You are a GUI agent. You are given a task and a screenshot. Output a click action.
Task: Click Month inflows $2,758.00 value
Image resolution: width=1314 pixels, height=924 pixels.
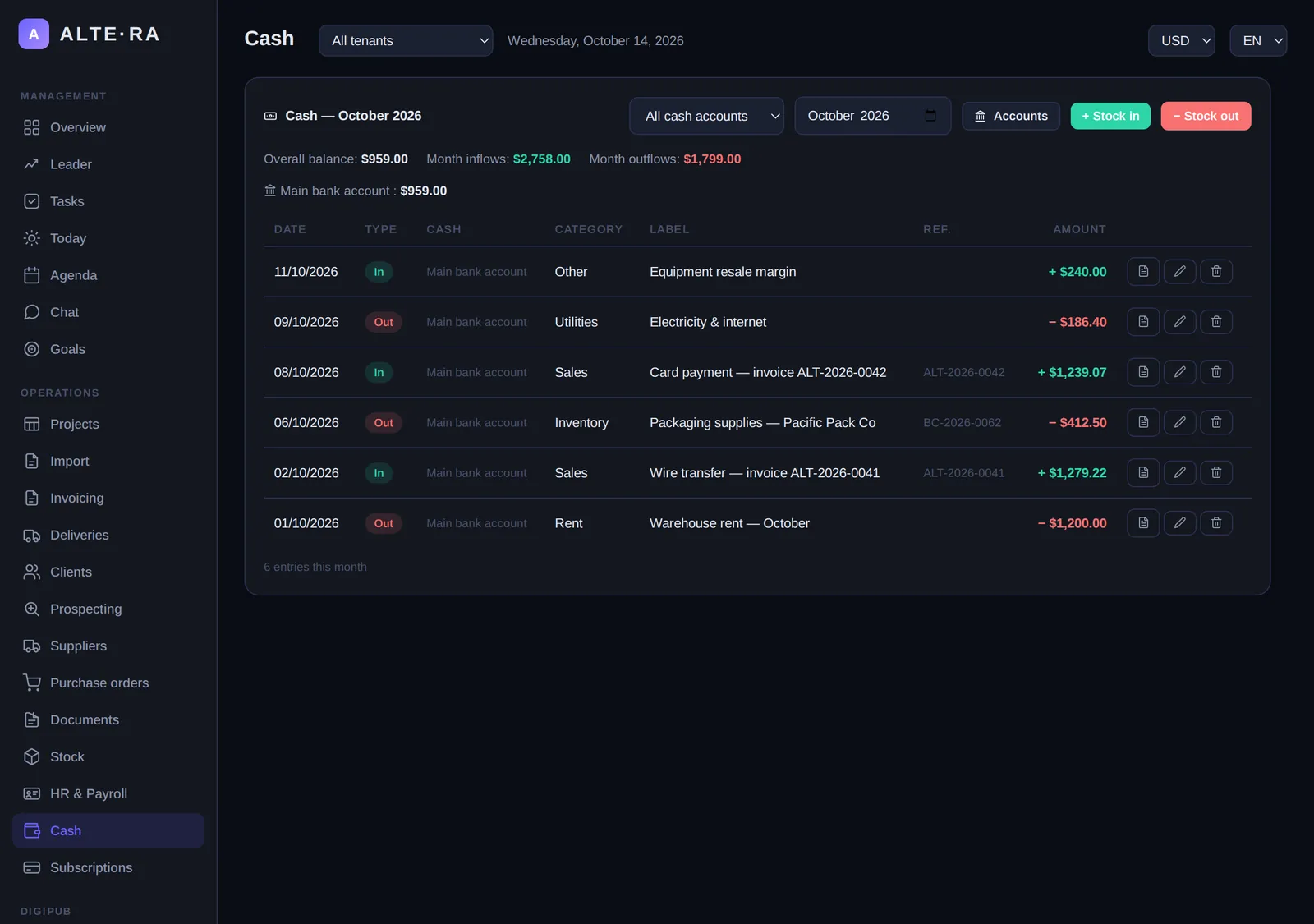coord(541,159)
